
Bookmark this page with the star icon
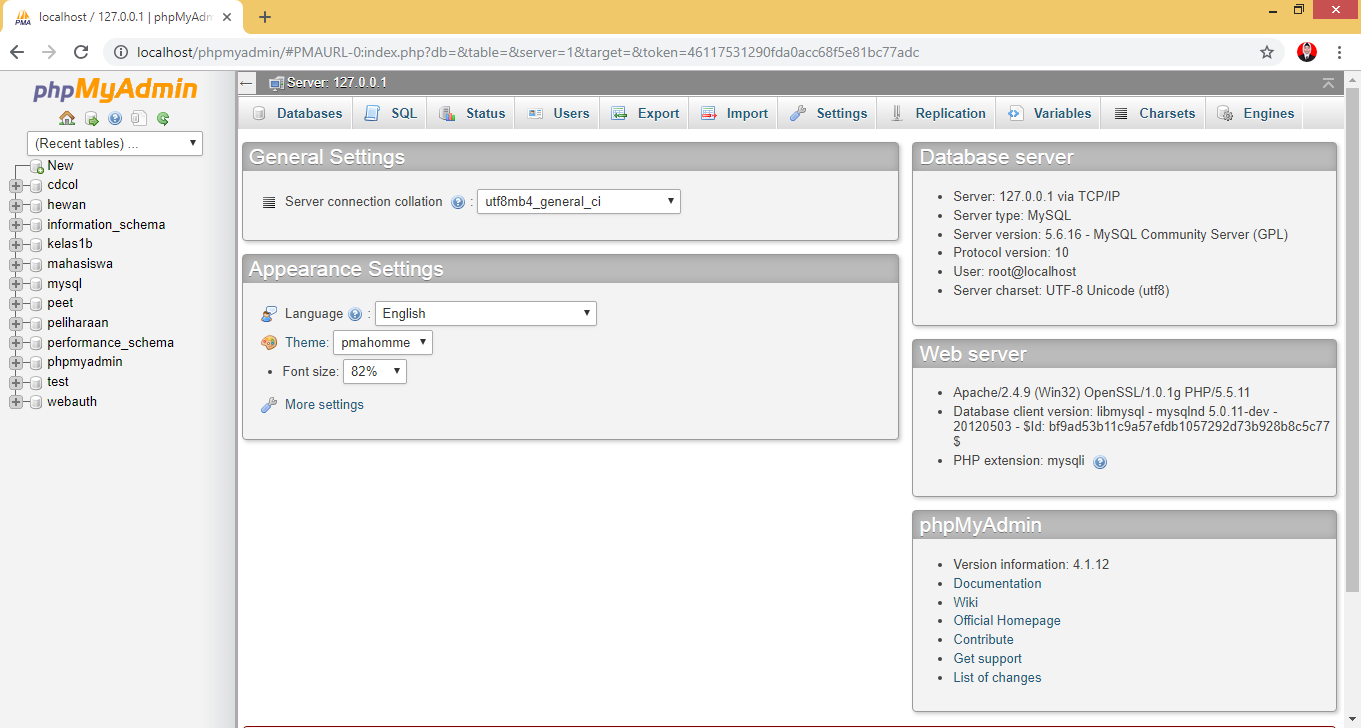pyautogui.click(x=1266, y=52)
